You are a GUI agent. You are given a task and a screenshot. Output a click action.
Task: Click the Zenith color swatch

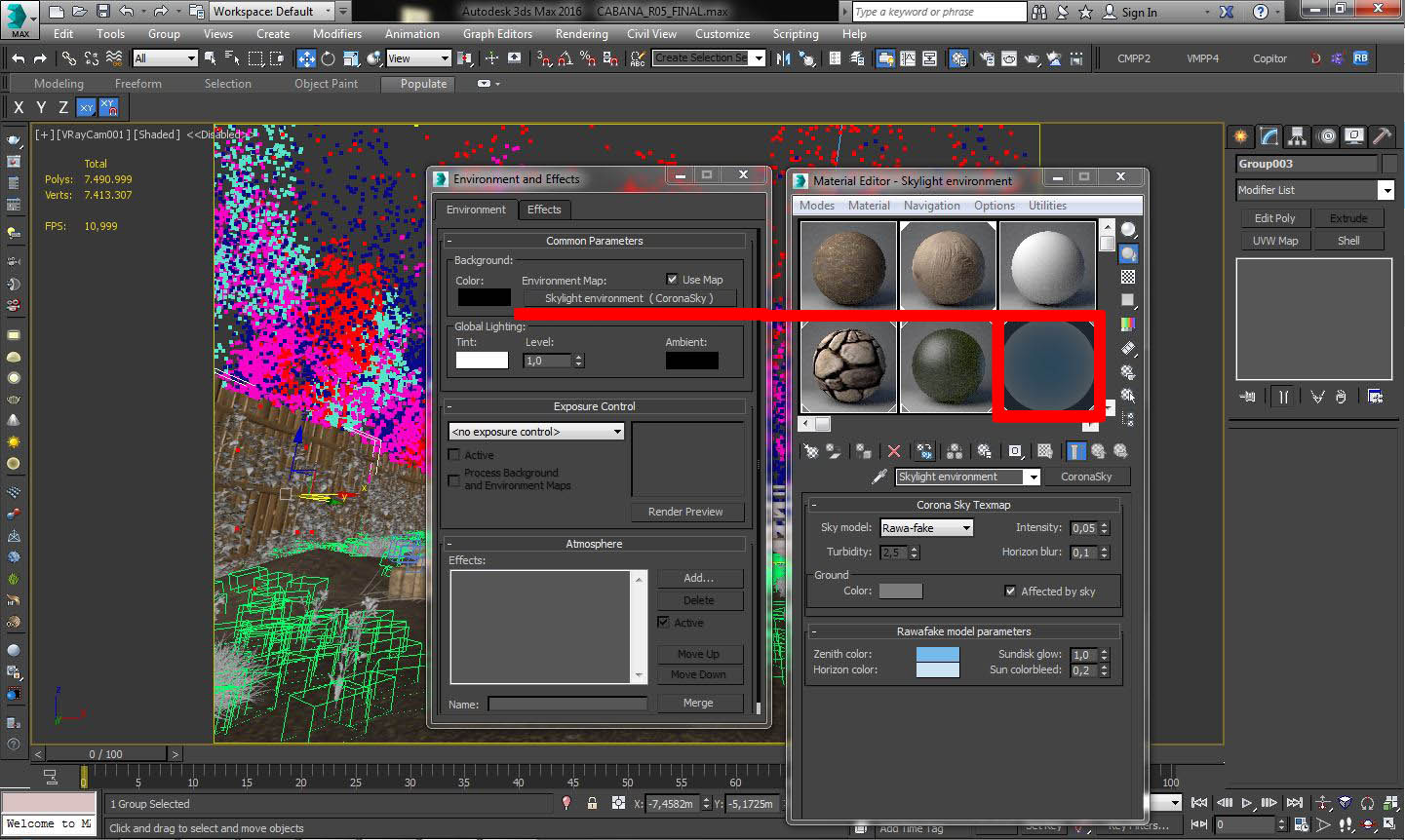pos(937,654)
